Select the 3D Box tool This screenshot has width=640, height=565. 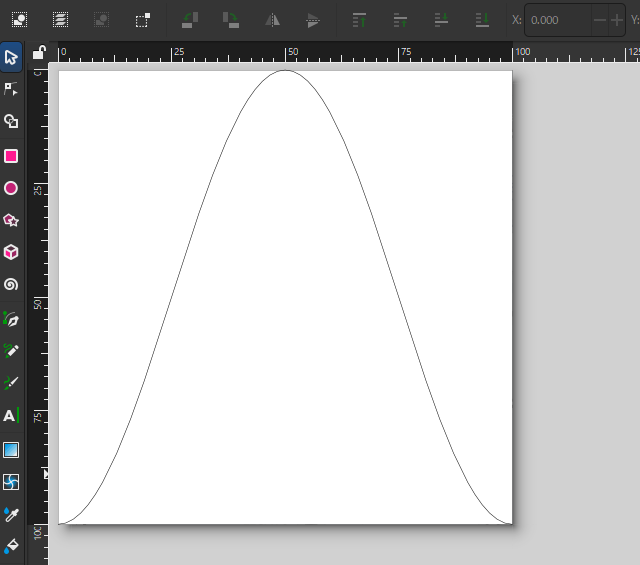click(x=11, y=252)
